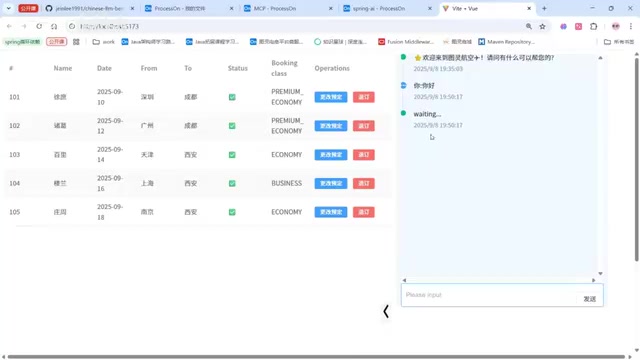Open the work bookmarks folder
This screenshot has height=360, width=640.
click(104, 42)
